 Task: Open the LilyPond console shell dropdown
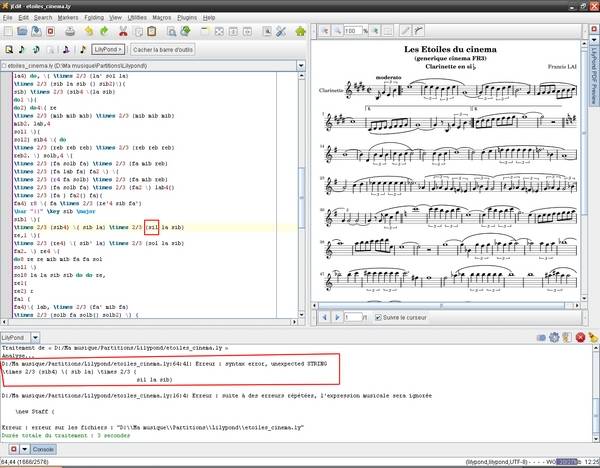coord(35,338)
